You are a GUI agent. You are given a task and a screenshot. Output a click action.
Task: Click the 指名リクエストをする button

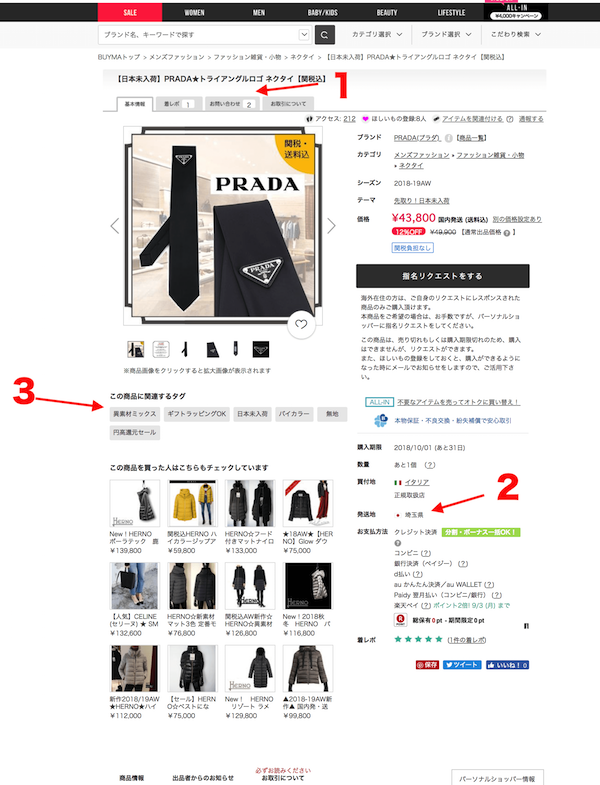[443, 276]
